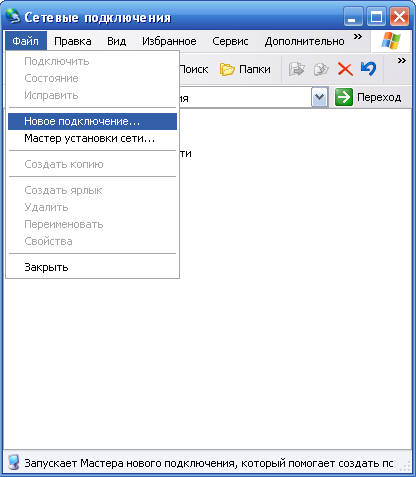Click the Windows flag logo
Image resolution: width=416 pixels, height=477 pixels.
391,41
